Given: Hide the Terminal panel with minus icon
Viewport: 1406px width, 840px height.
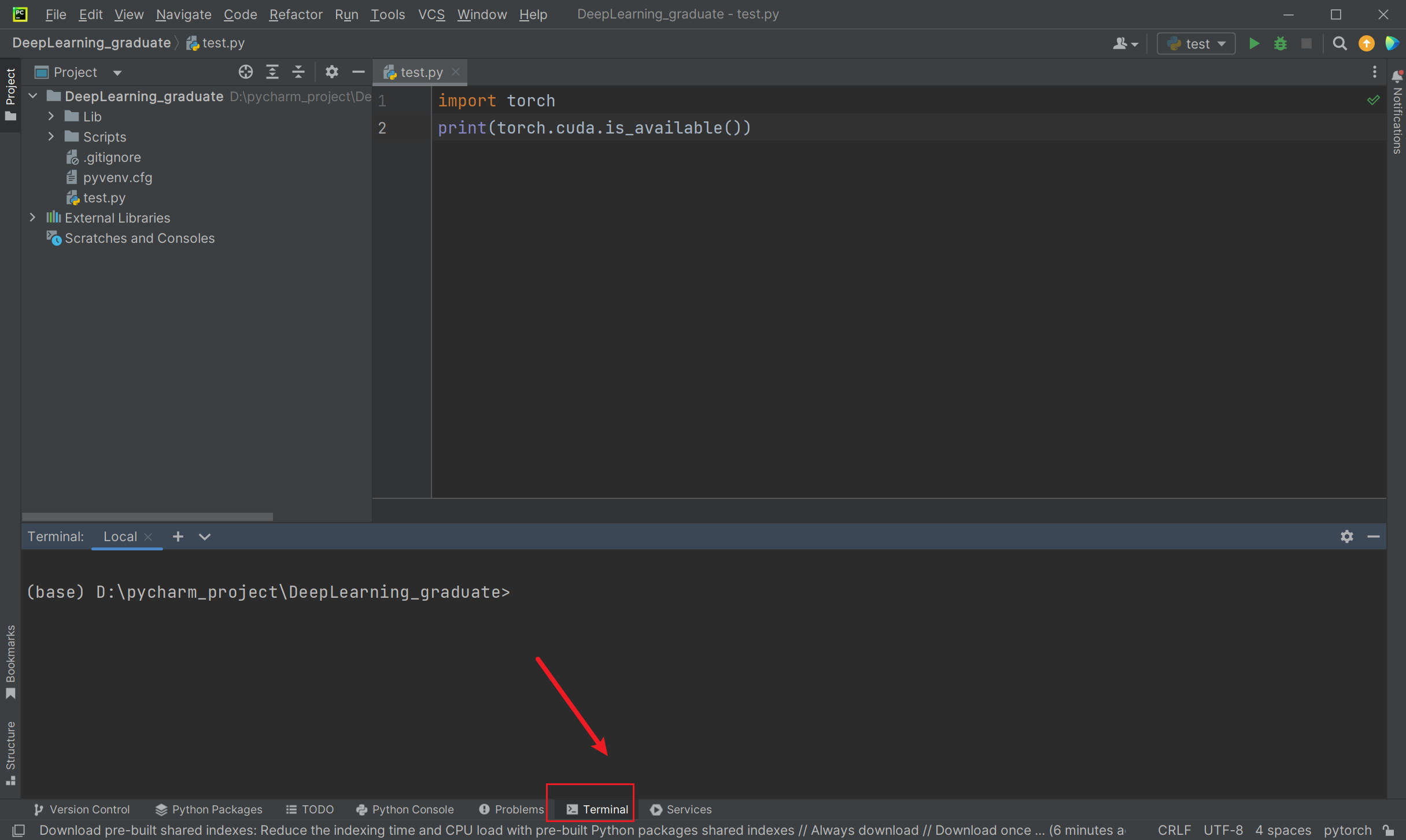Looking at the screenshot, I should pos(1374,536).
